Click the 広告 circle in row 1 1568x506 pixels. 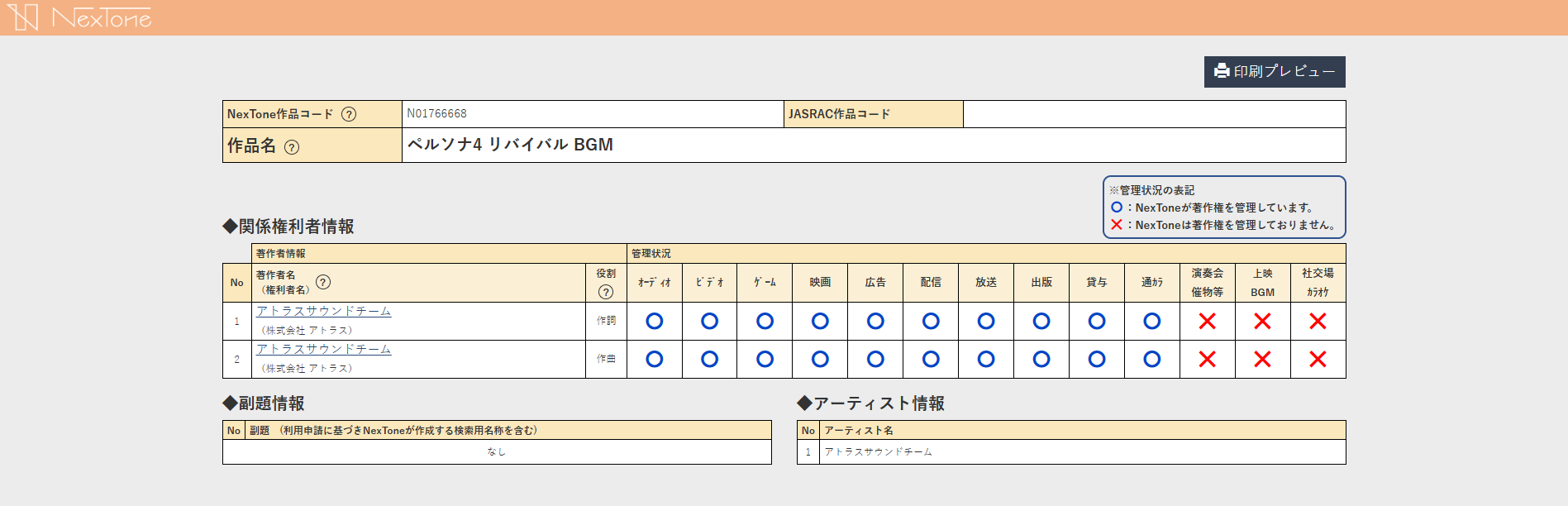pyautogui.click(x=875, y=321)
